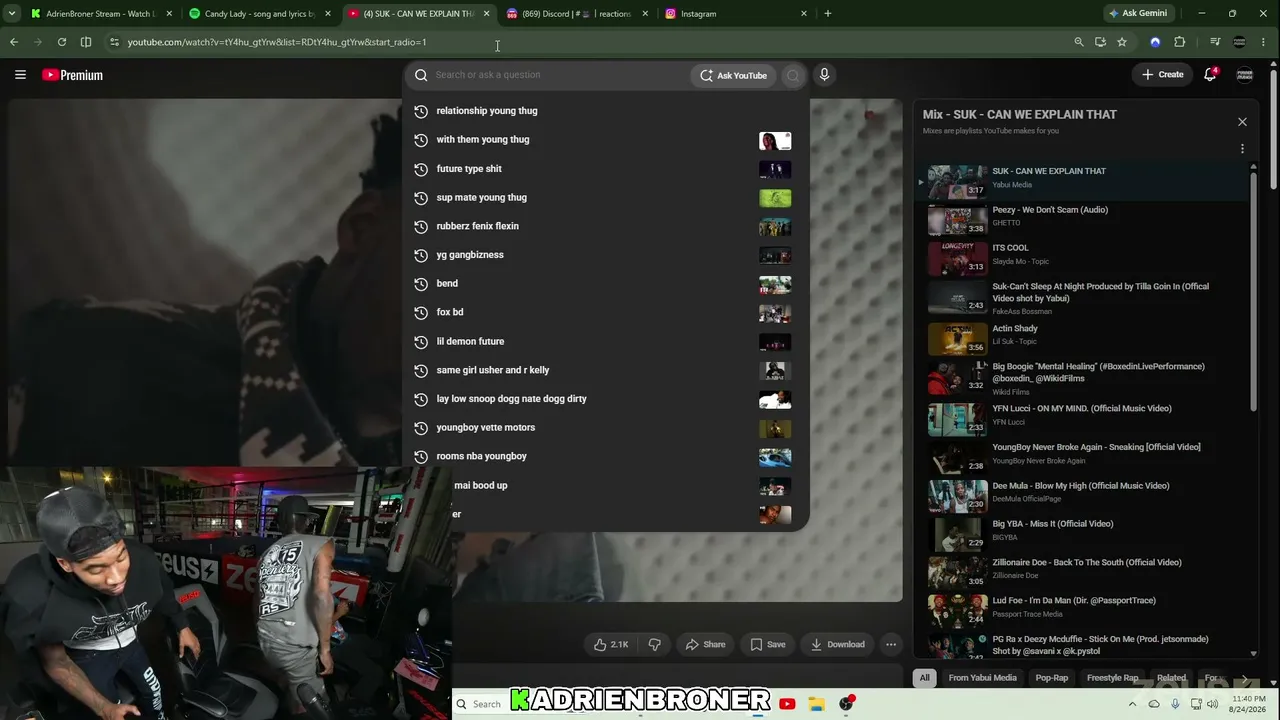
Task: Go back in the browser
Action: click(14, 42)
